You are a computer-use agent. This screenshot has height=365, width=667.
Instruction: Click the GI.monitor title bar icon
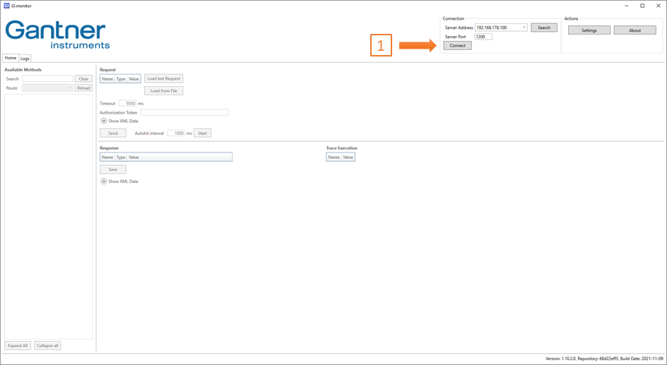[x=6, y=6]
